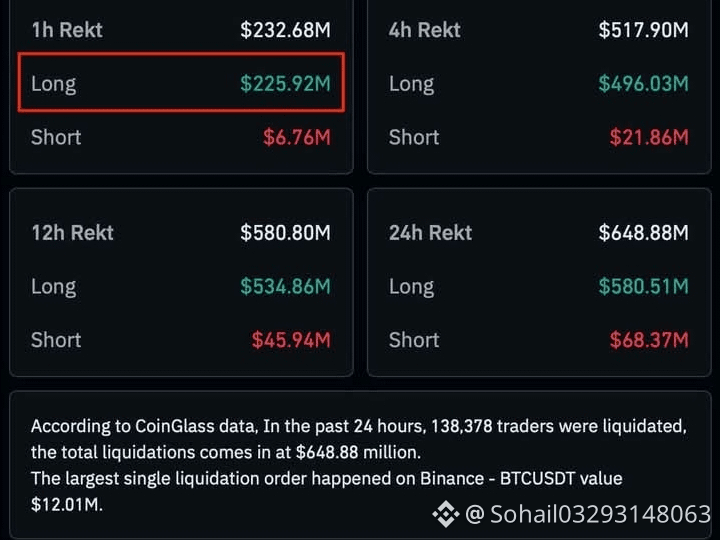This screenshot has width=720, height=540.
Task: Select the highlighted 1h Long $225.92M row
Action: pos(181,83)
